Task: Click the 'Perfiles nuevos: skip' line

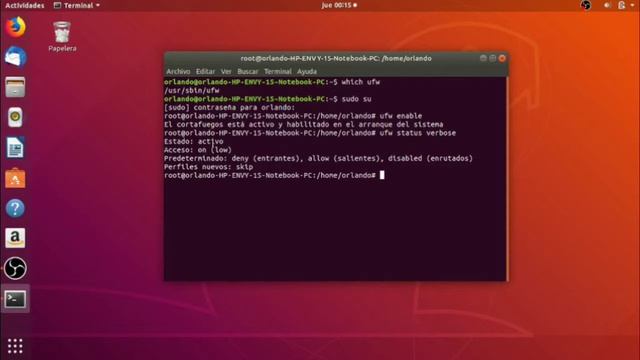Action: 209,167
